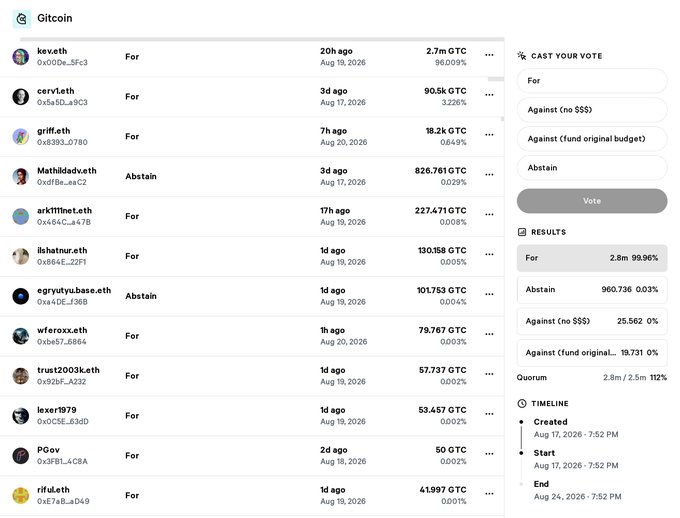The image size is (680, 518).
Task: Click the 826.761 GTC voting power
Action: click(441, 171)
